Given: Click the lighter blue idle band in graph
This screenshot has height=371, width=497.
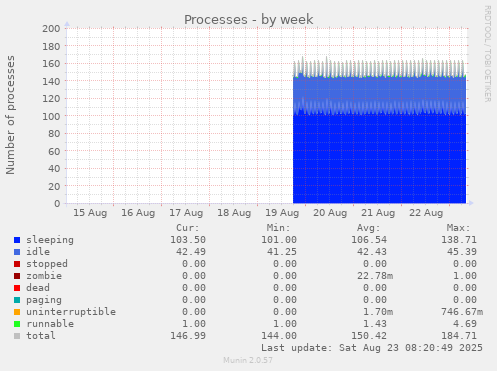Looking at the screenshot, I should tap(379, 89).
